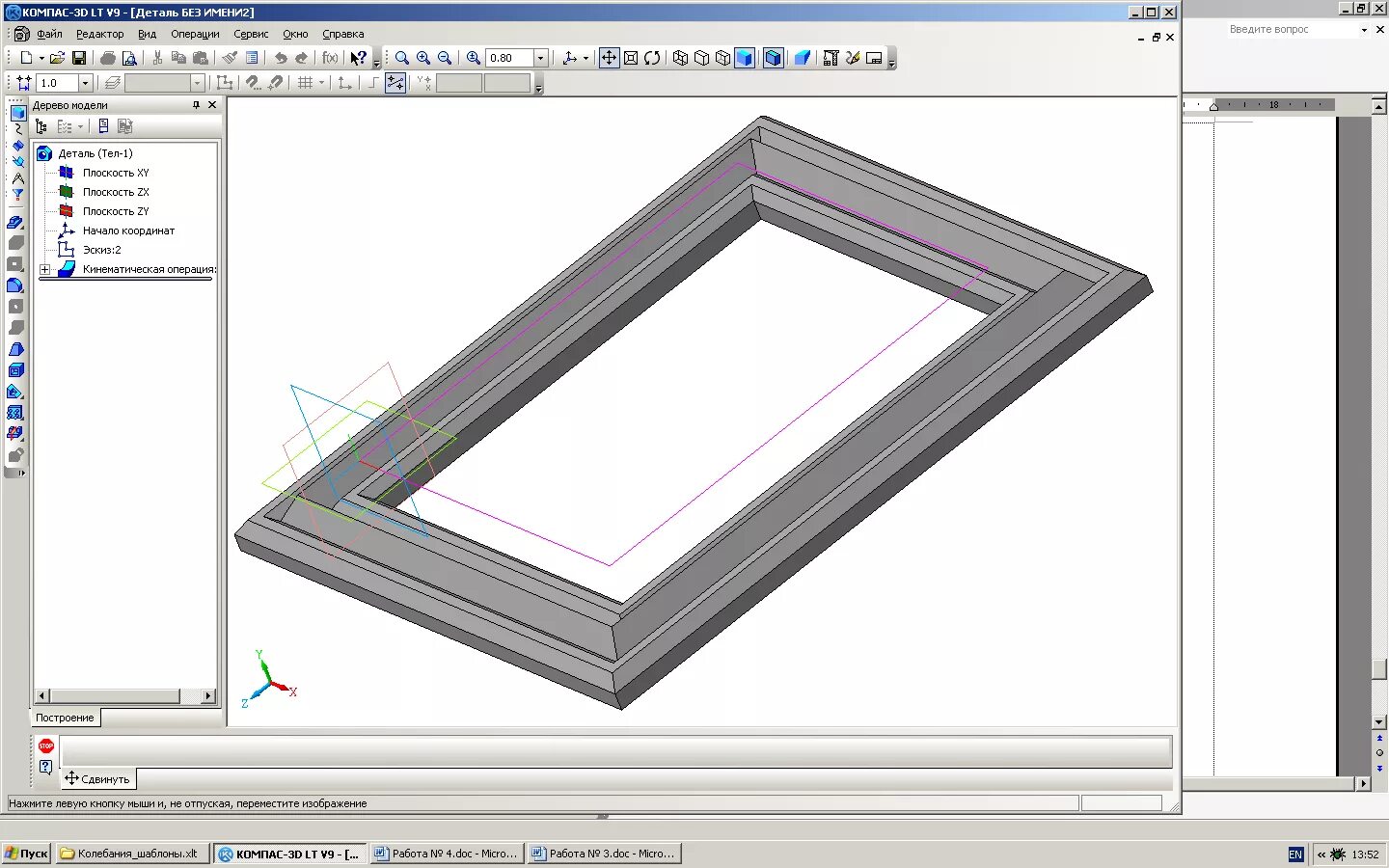Click the Сдвинуть button in property bar
1389x868 pixels.
99,778
